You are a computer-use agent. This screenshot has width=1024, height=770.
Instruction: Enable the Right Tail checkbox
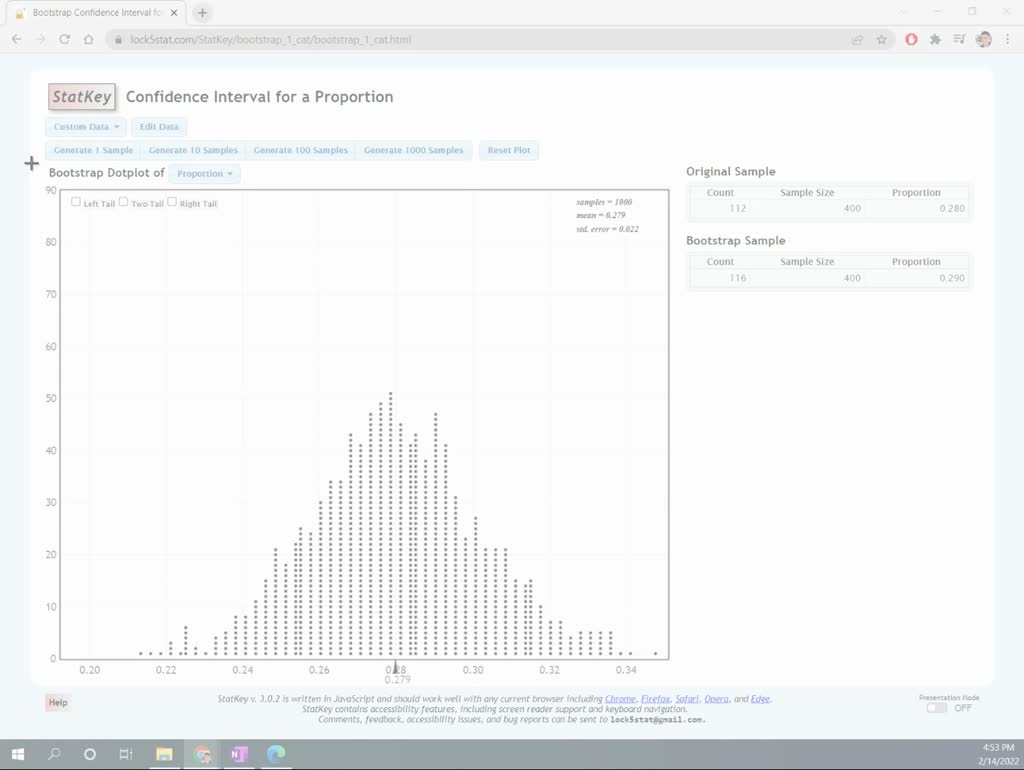171,202
